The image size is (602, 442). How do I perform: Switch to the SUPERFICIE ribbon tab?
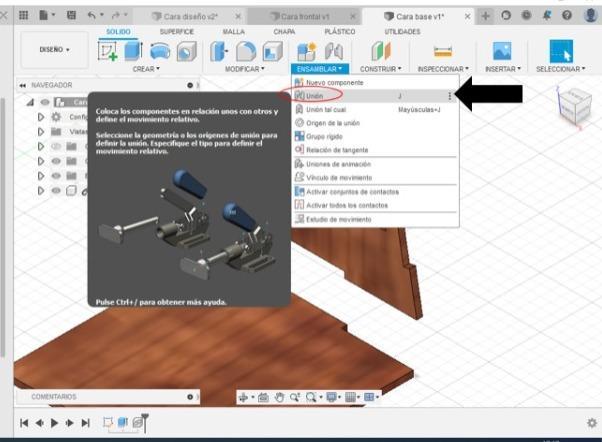(x=177, y=31)
